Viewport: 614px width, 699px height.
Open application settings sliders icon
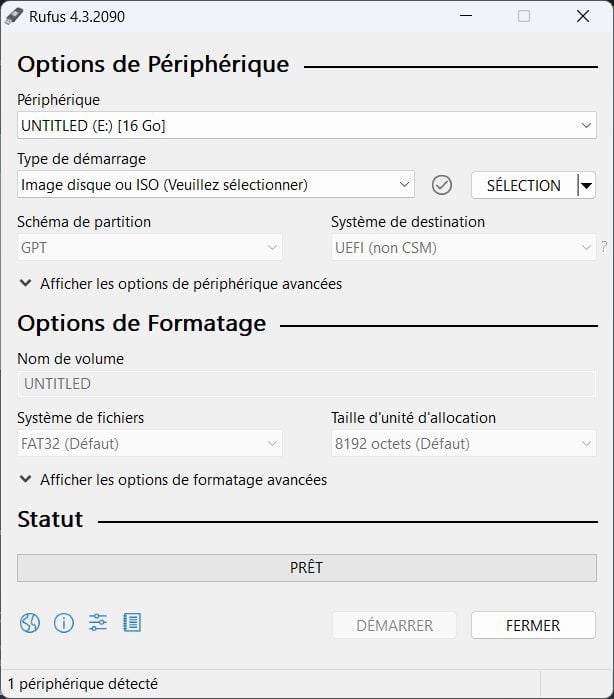click(x=97, y=623)
